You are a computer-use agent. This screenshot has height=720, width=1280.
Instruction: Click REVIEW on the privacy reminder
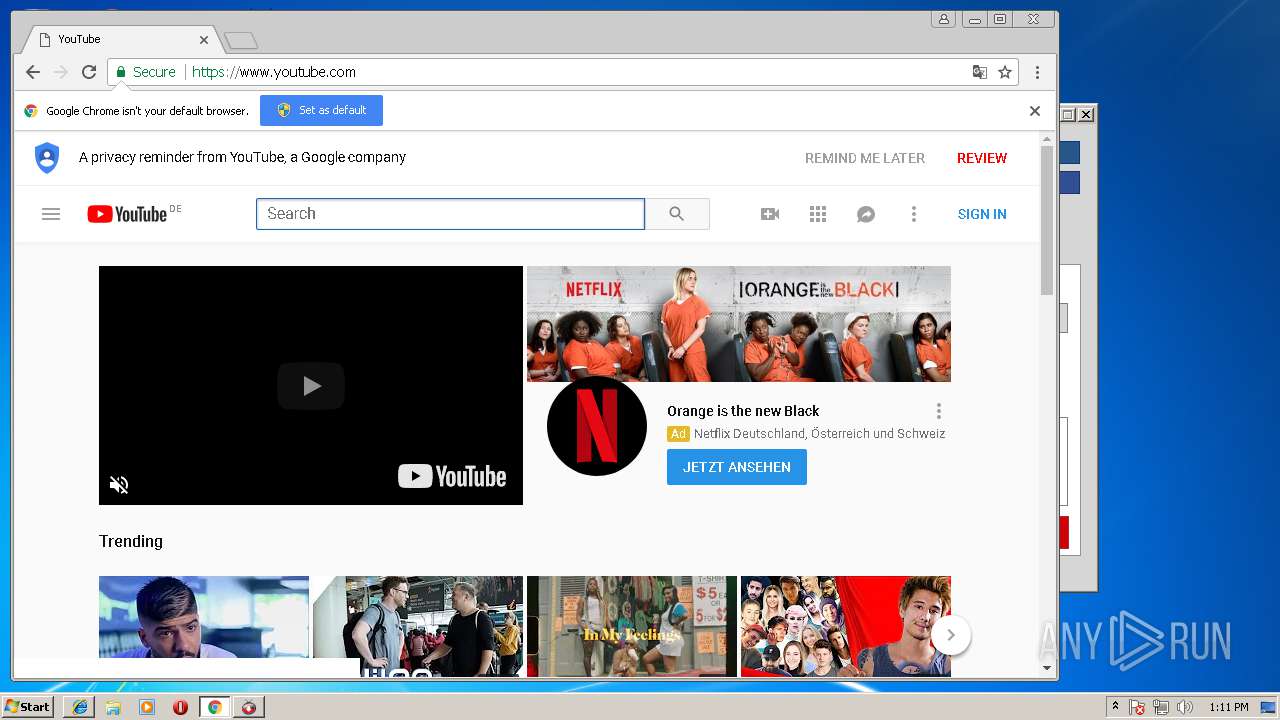(982, 158)
